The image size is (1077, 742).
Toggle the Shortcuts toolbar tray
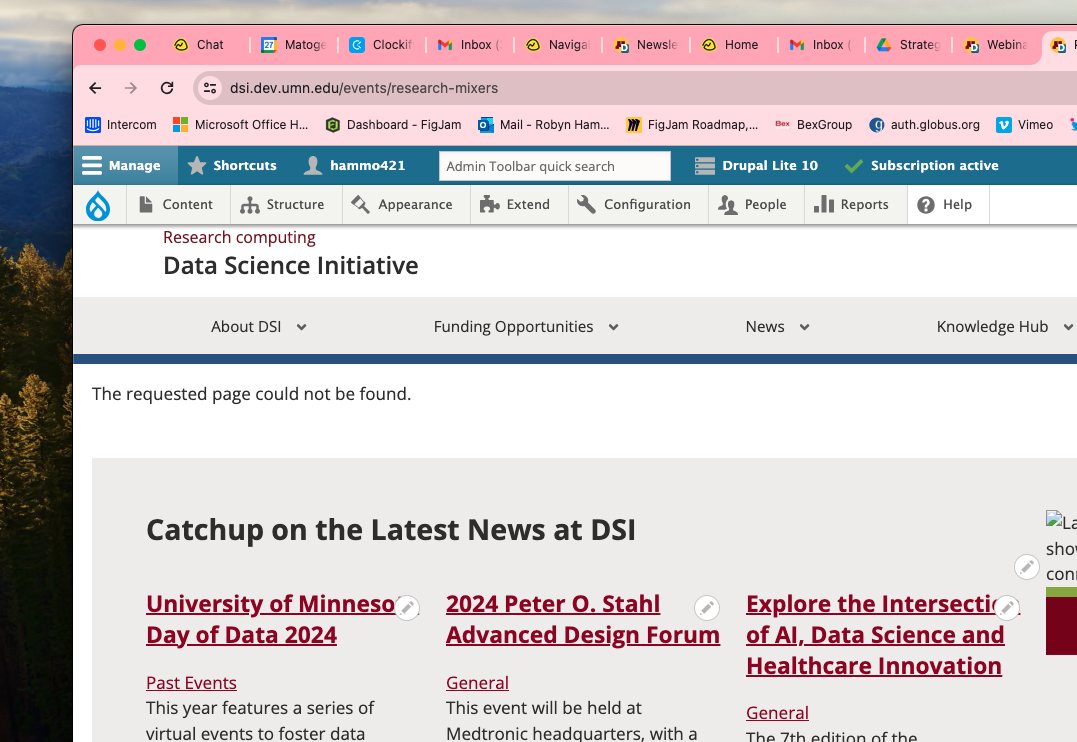[x=232, y=166]
